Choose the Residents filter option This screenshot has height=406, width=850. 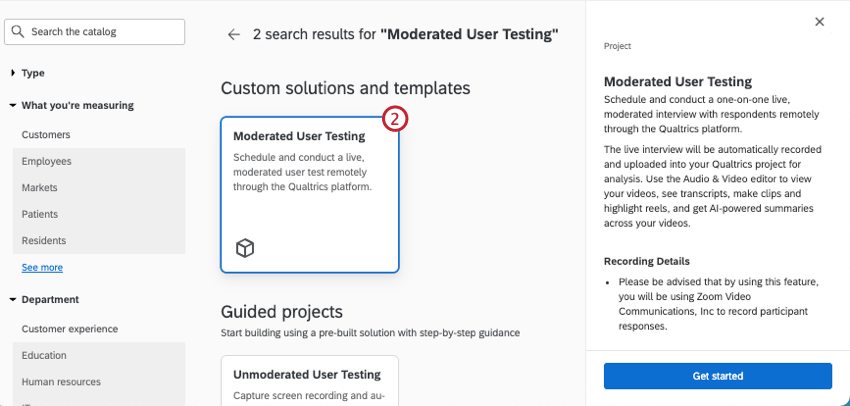tap(44, 240)
